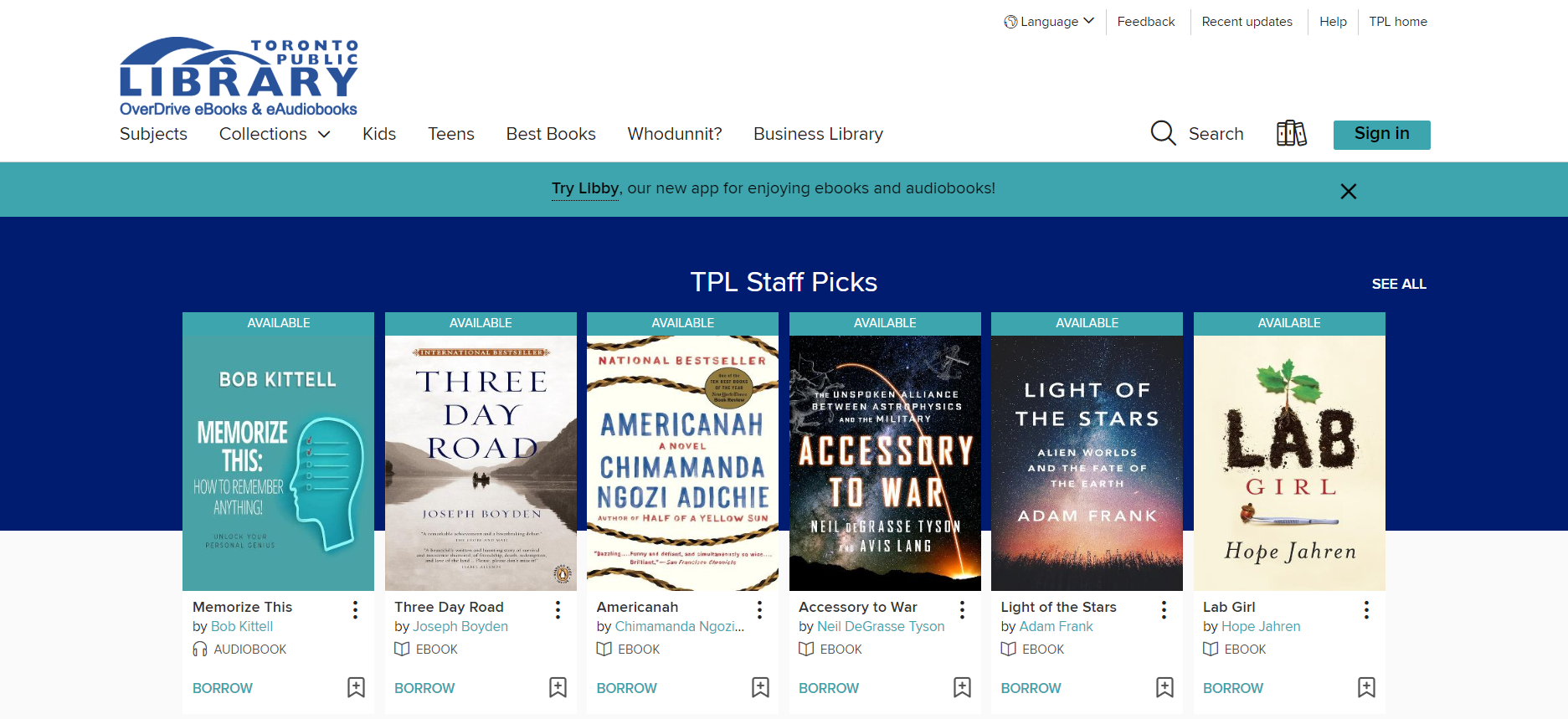Bookmark Americanah to wish list
The height and width of the screenshot is (719, 1568).
coord(760,687)
